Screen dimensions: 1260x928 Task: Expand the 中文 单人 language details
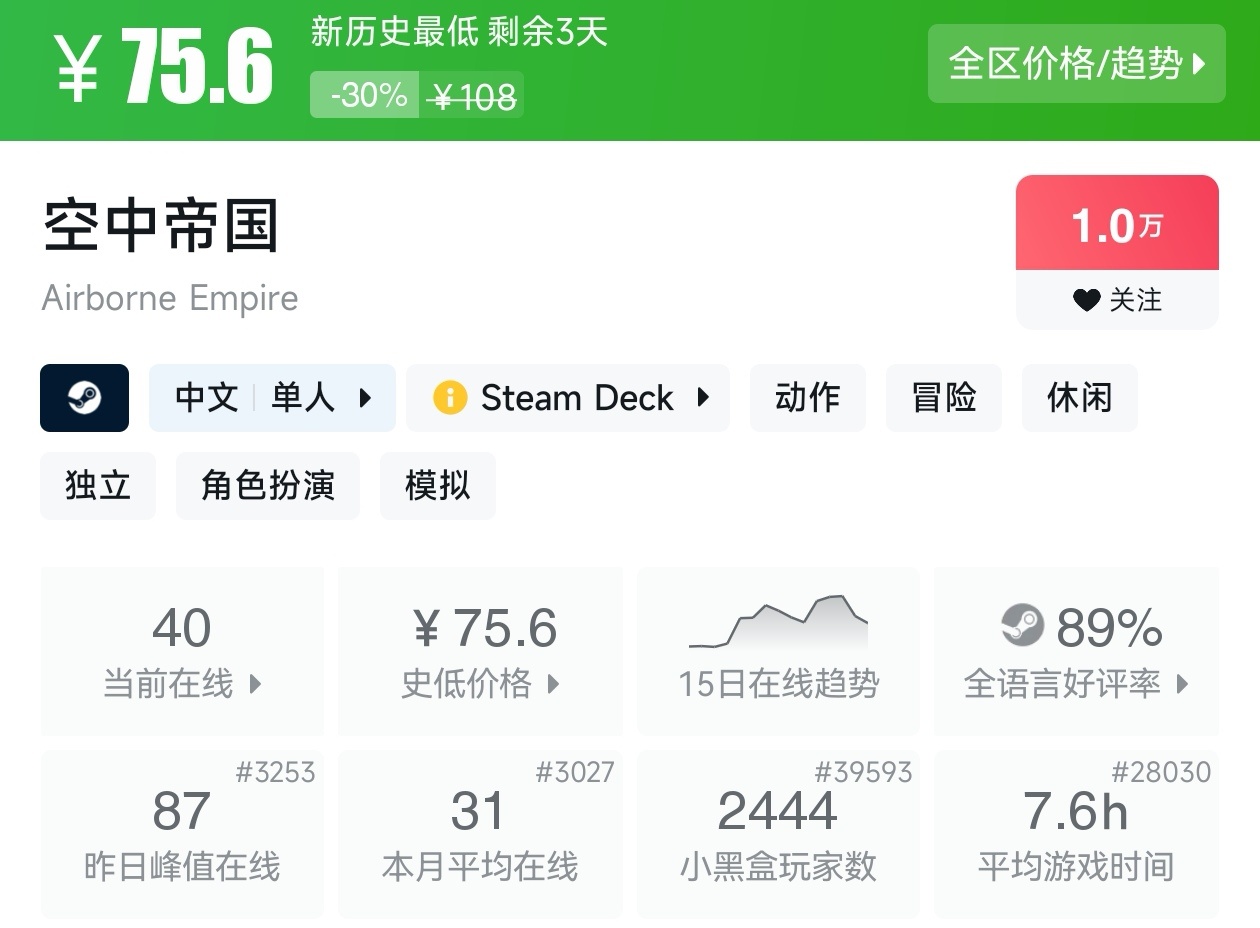272,398
